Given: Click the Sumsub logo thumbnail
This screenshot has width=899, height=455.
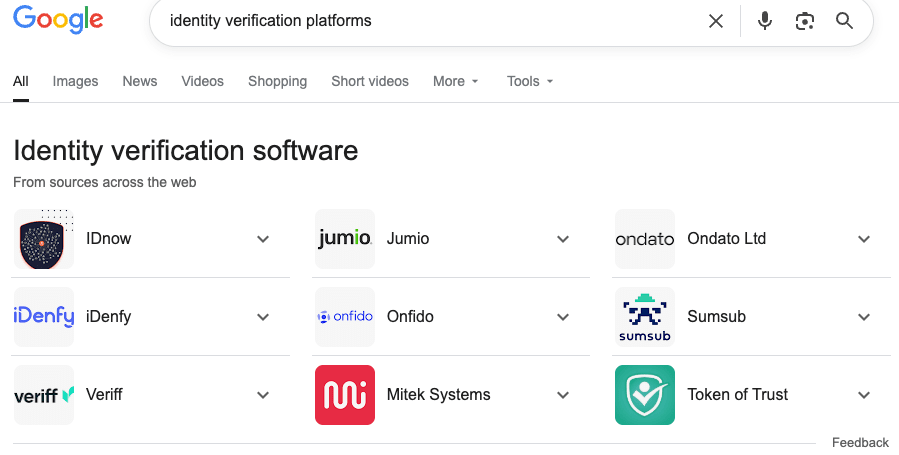Looking at the screenshot, I should click(x=645, y=317).
